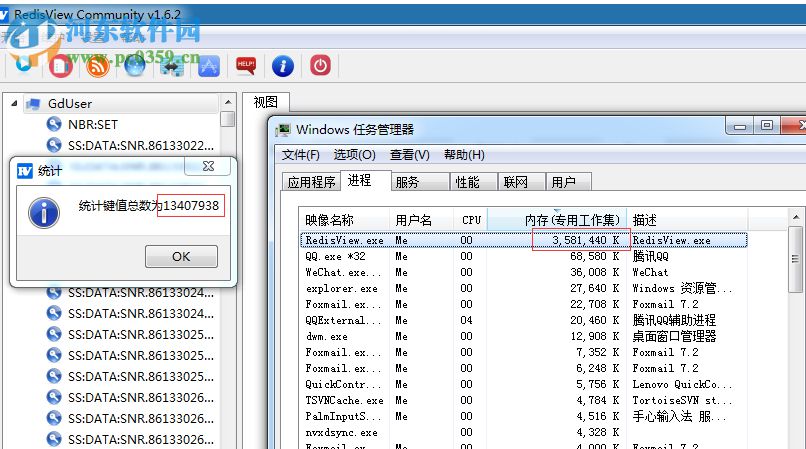
Task: Select the WeChat.exe process row
Action: (x=523, y=272)
